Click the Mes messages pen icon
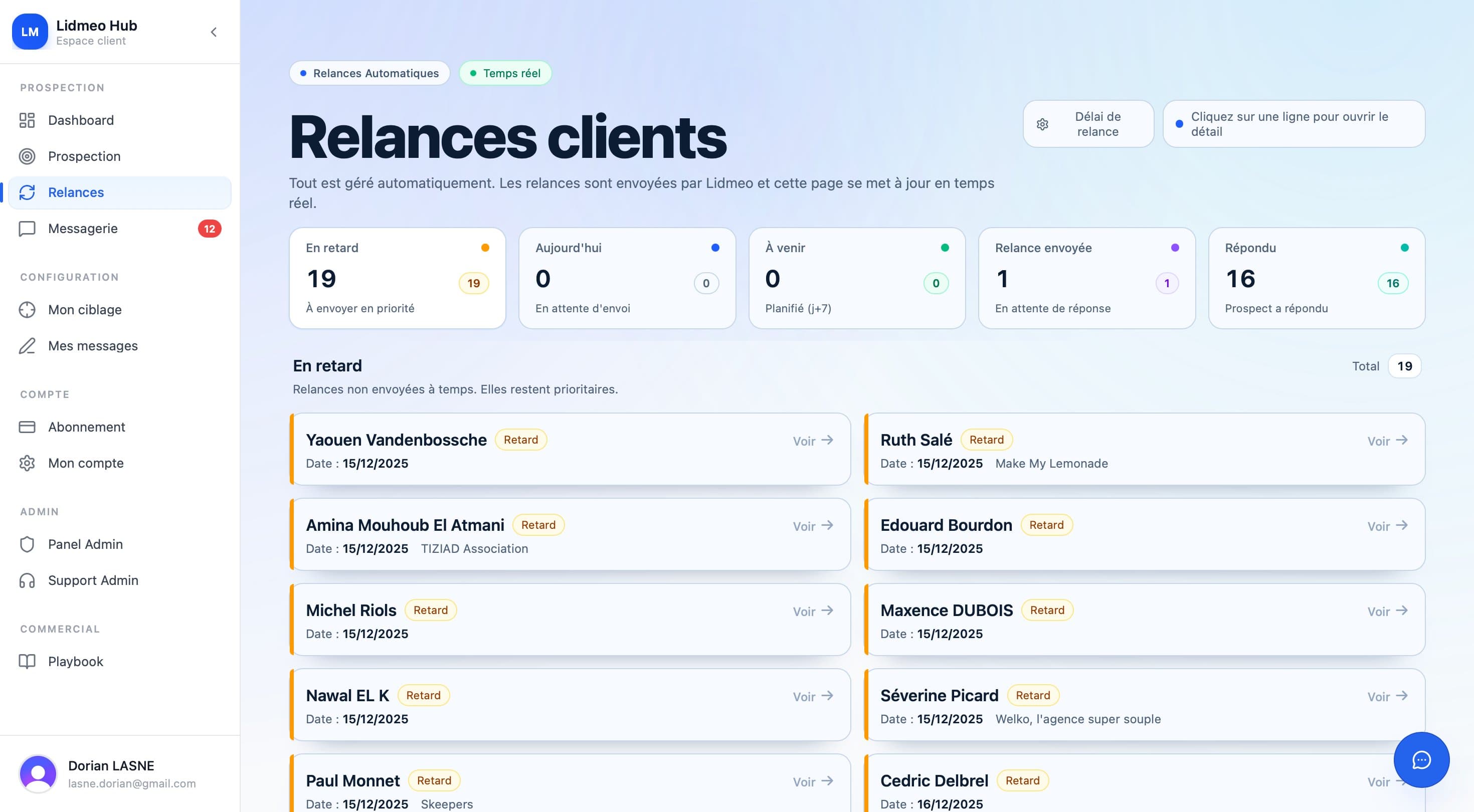 coord(28,346)
